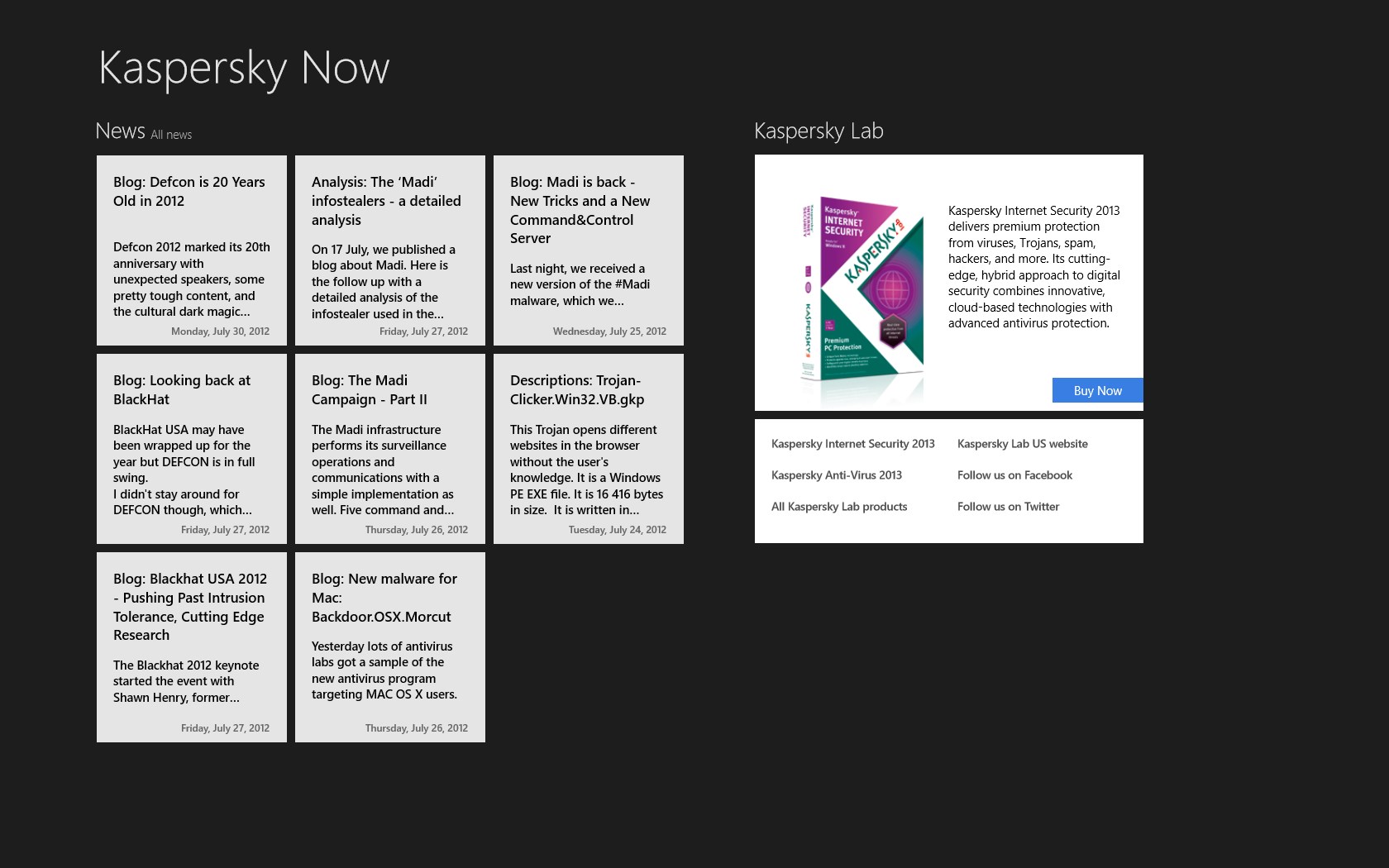The height and width of the screenshot is (868, 1389).
Task: Open Kaspersky Internet Security 2013 link
Action: click(x=852, y=444)
